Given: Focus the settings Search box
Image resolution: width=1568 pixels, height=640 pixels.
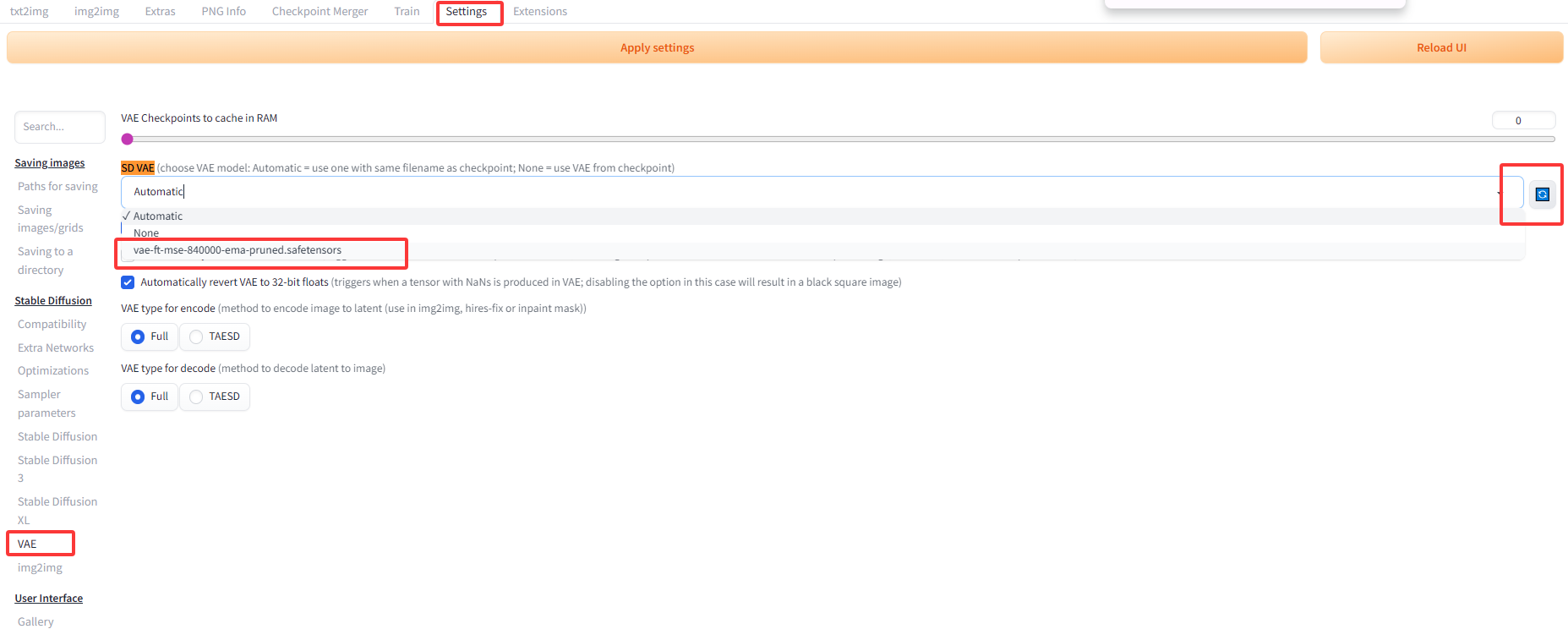Looking at the screenshot, I should (59, 127).
